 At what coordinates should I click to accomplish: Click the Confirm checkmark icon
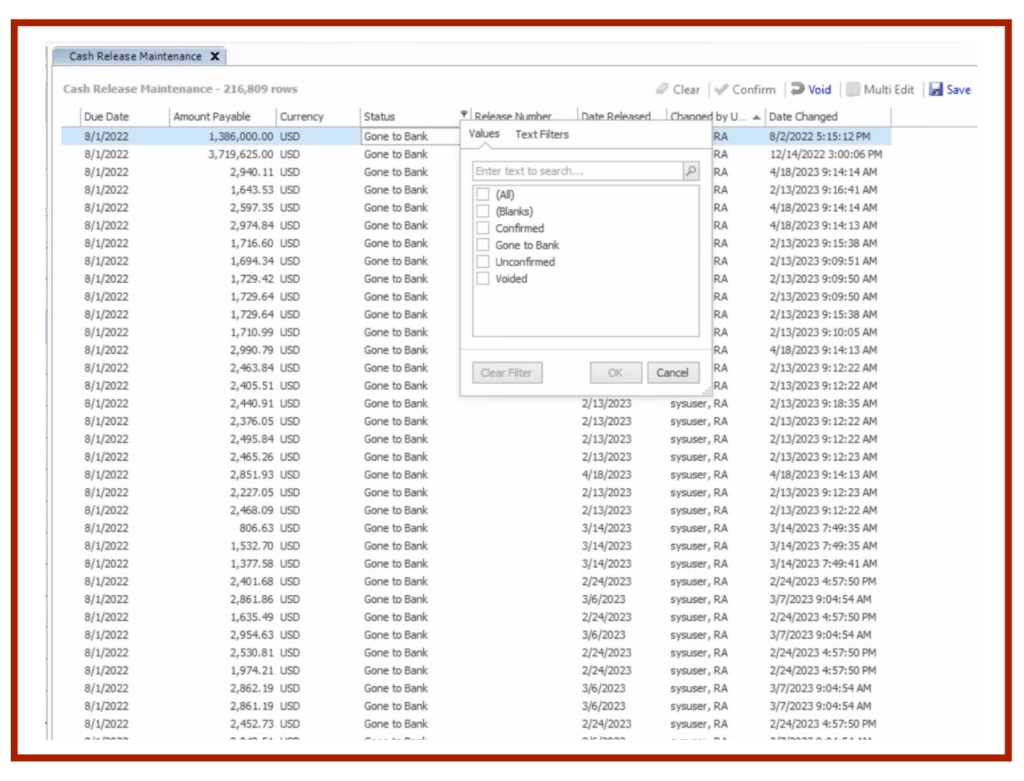tap(721, 89)
